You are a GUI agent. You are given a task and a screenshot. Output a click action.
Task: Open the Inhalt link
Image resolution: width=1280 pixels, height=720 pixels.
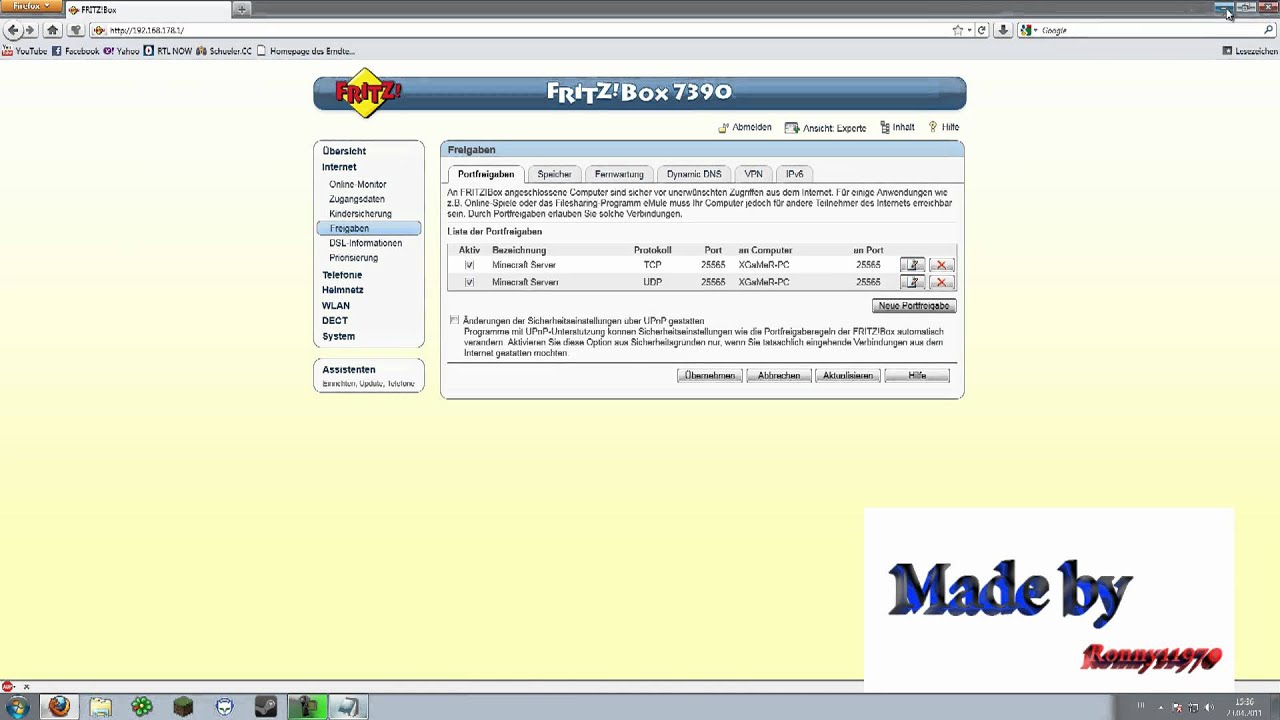click(x=898, y=128)
